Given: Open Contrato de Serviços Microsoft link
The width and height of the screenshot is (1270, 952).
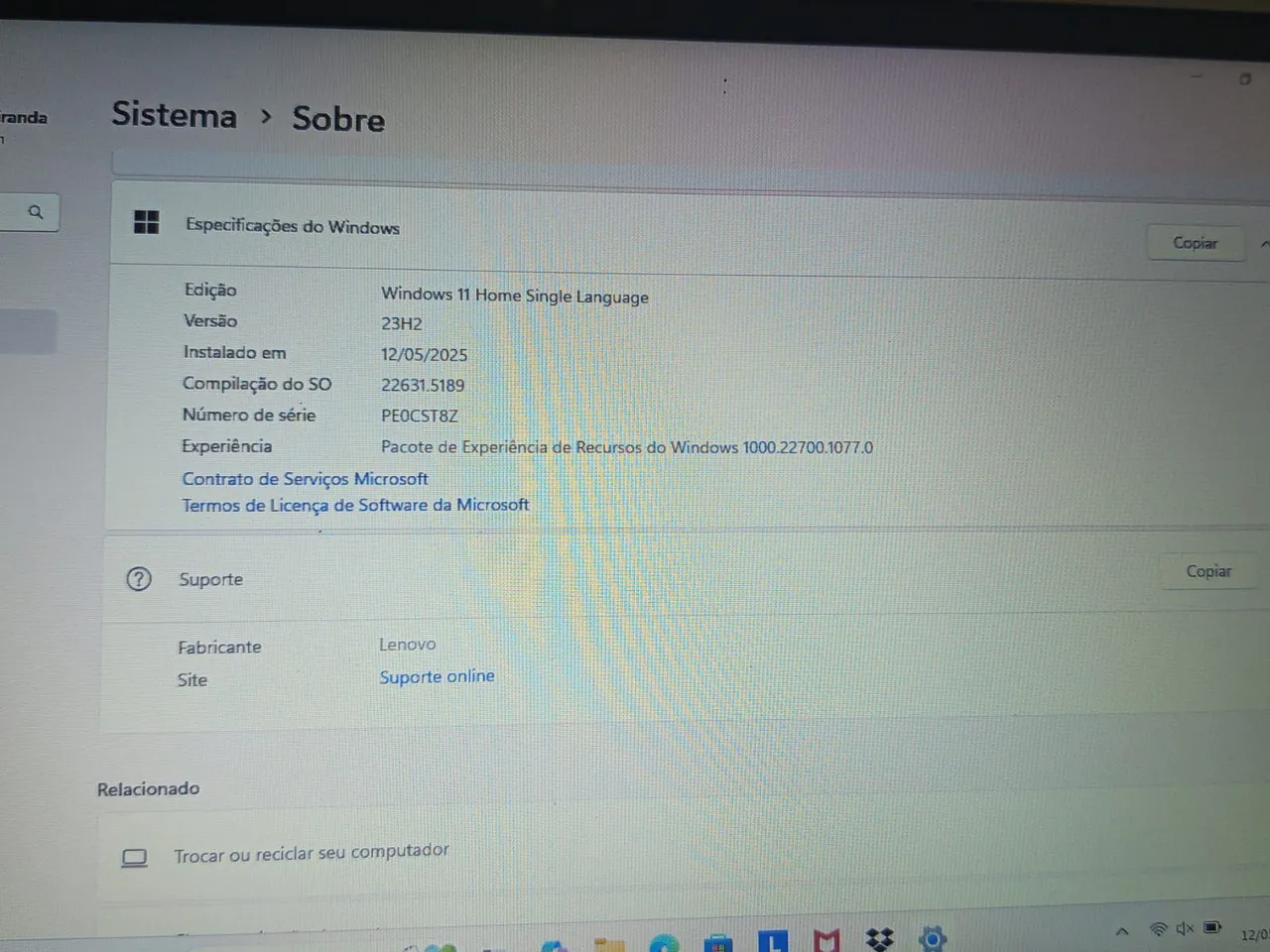Looking at the screenshot, I should click(305, 478).
